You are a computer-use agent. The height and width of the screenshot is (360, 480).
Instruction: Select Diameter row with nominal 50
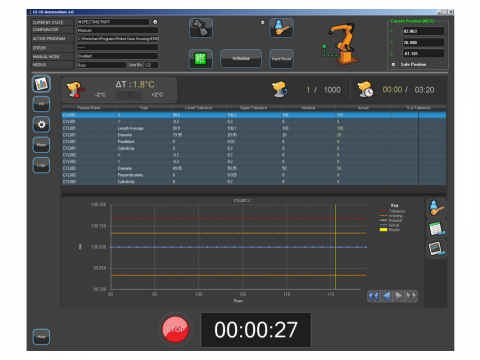pos(254,168)
